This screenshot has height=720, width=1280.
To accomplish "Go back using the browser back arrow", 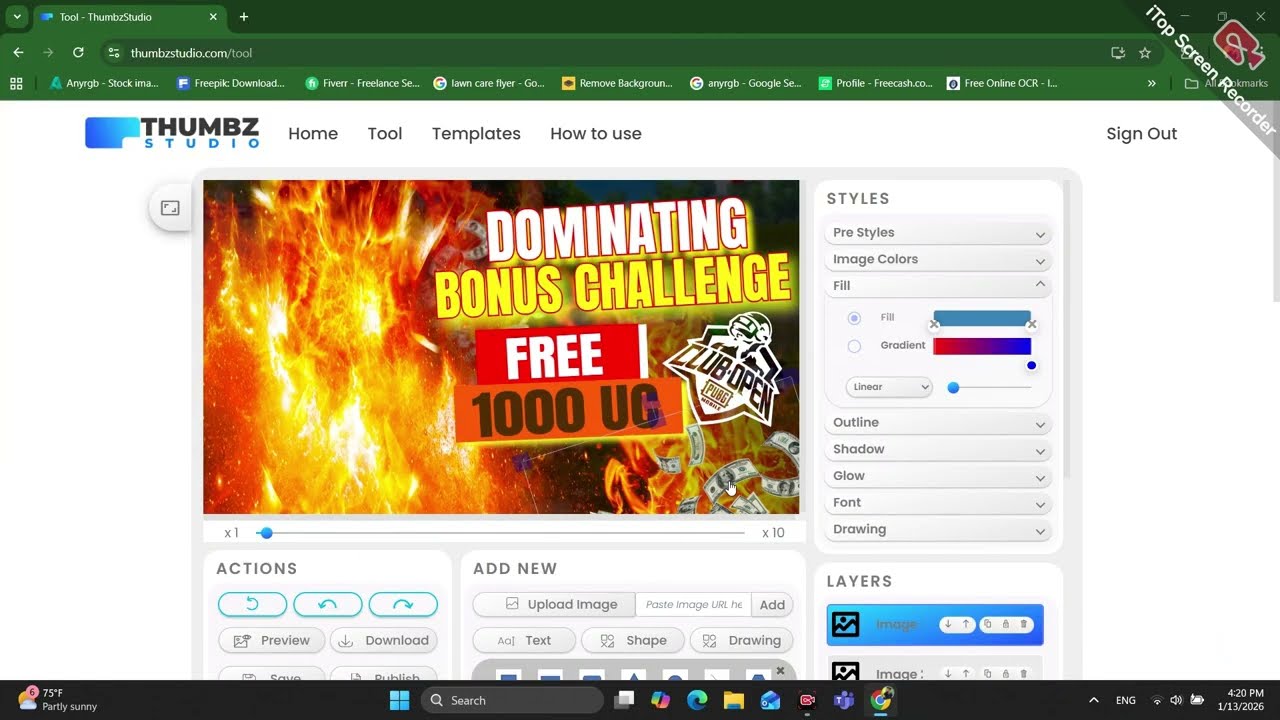I will click(x=18, y=53).
